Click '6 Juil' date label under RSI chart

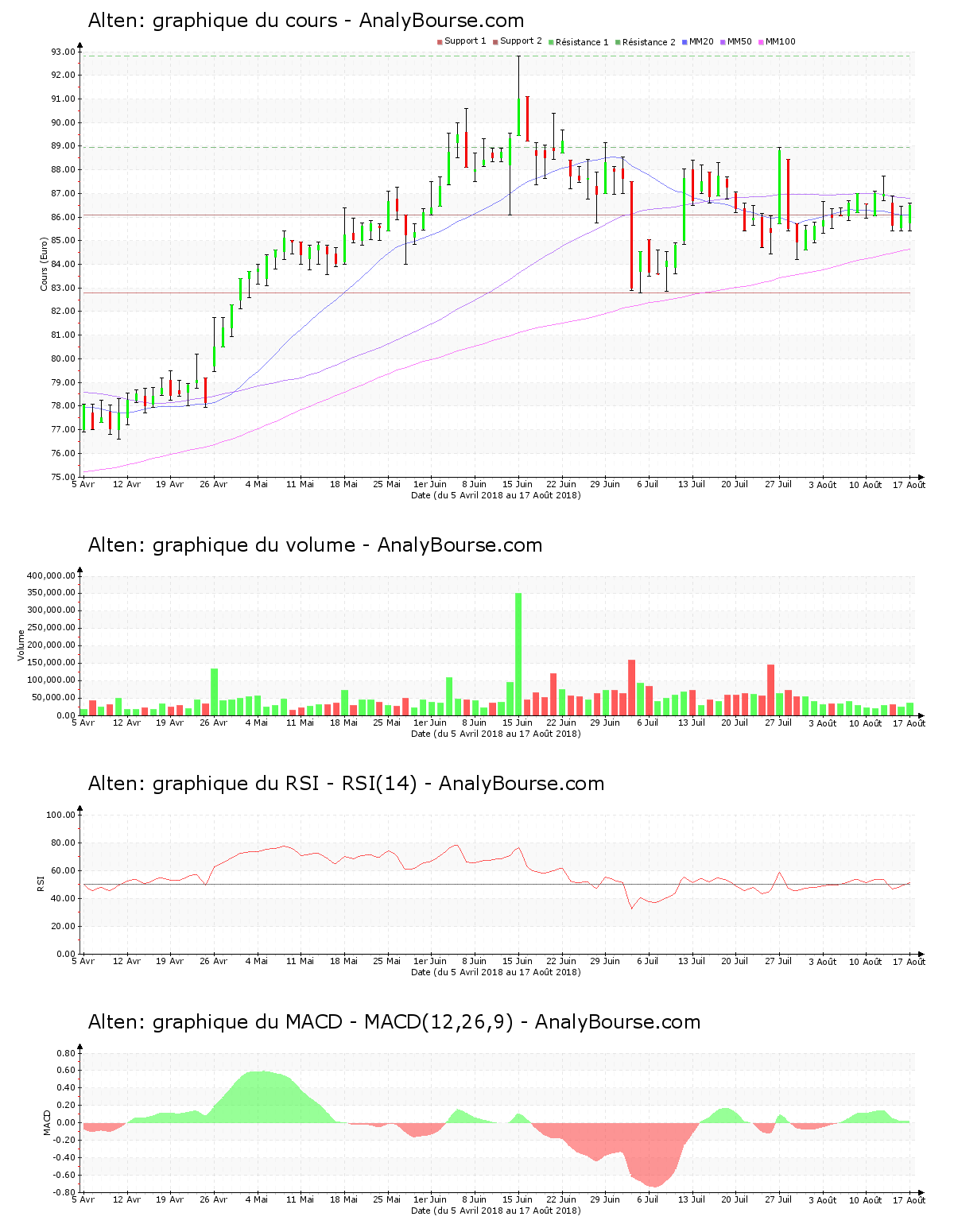[x=648, y=962]
